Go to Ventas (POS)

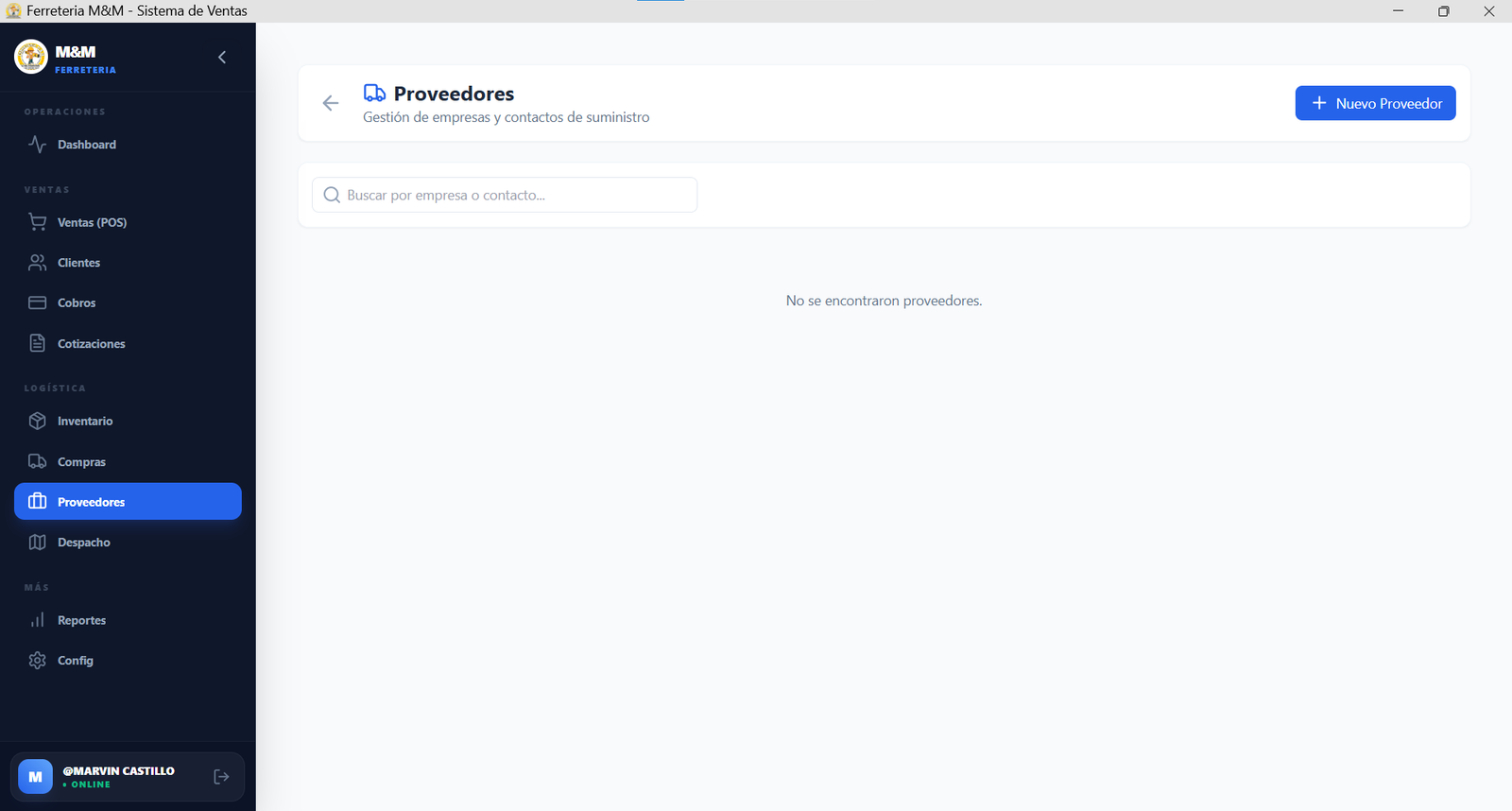[x=128, y=222]
